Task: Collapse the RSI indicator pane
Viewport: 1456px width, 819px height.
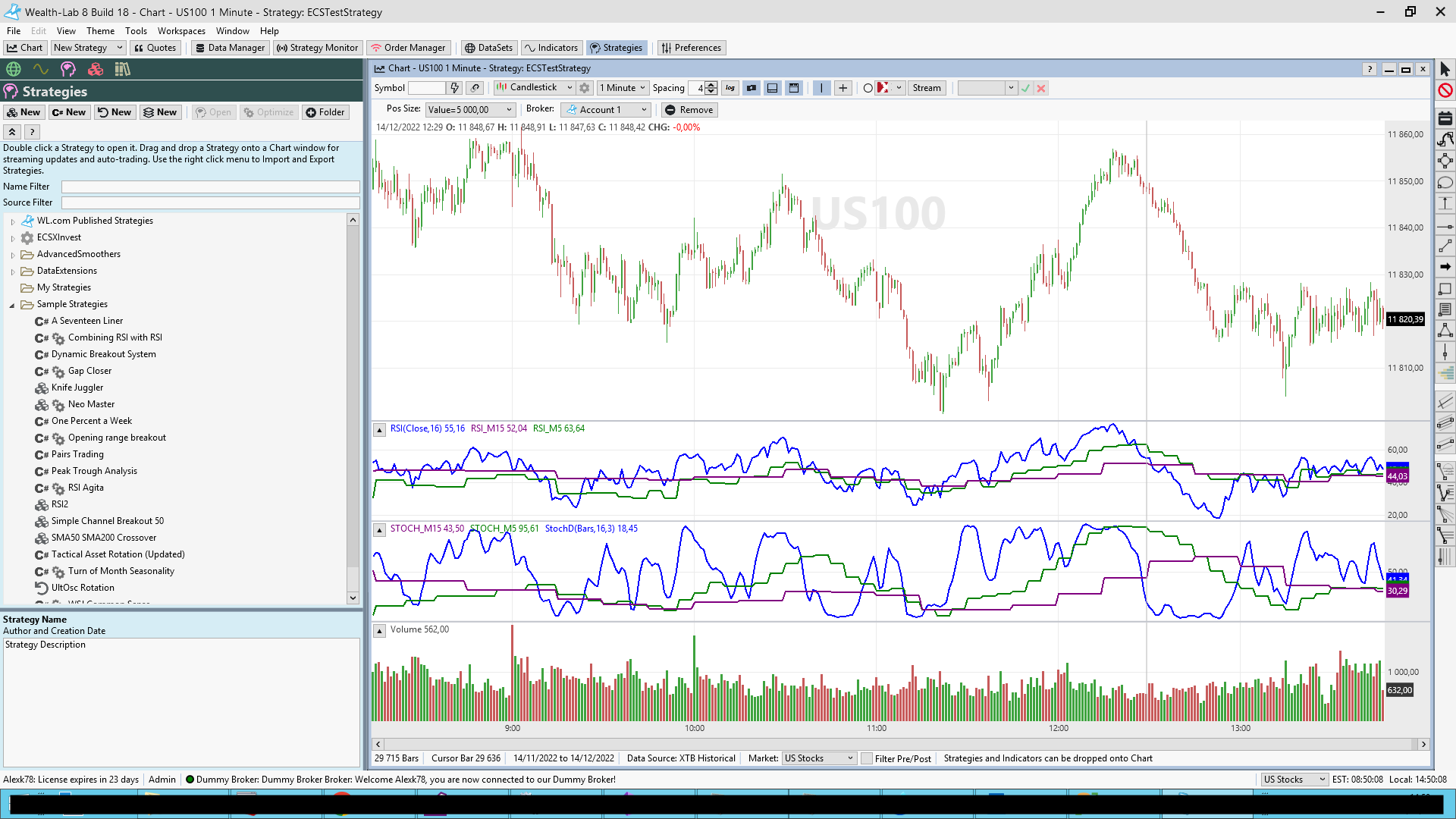Action: tap(379, 430)
